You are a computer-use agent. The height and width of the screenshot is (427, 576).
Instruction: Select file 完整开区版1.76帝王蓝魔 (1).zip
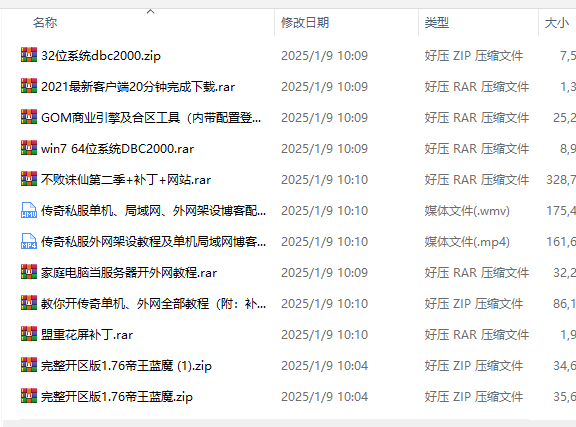point(126,366)
